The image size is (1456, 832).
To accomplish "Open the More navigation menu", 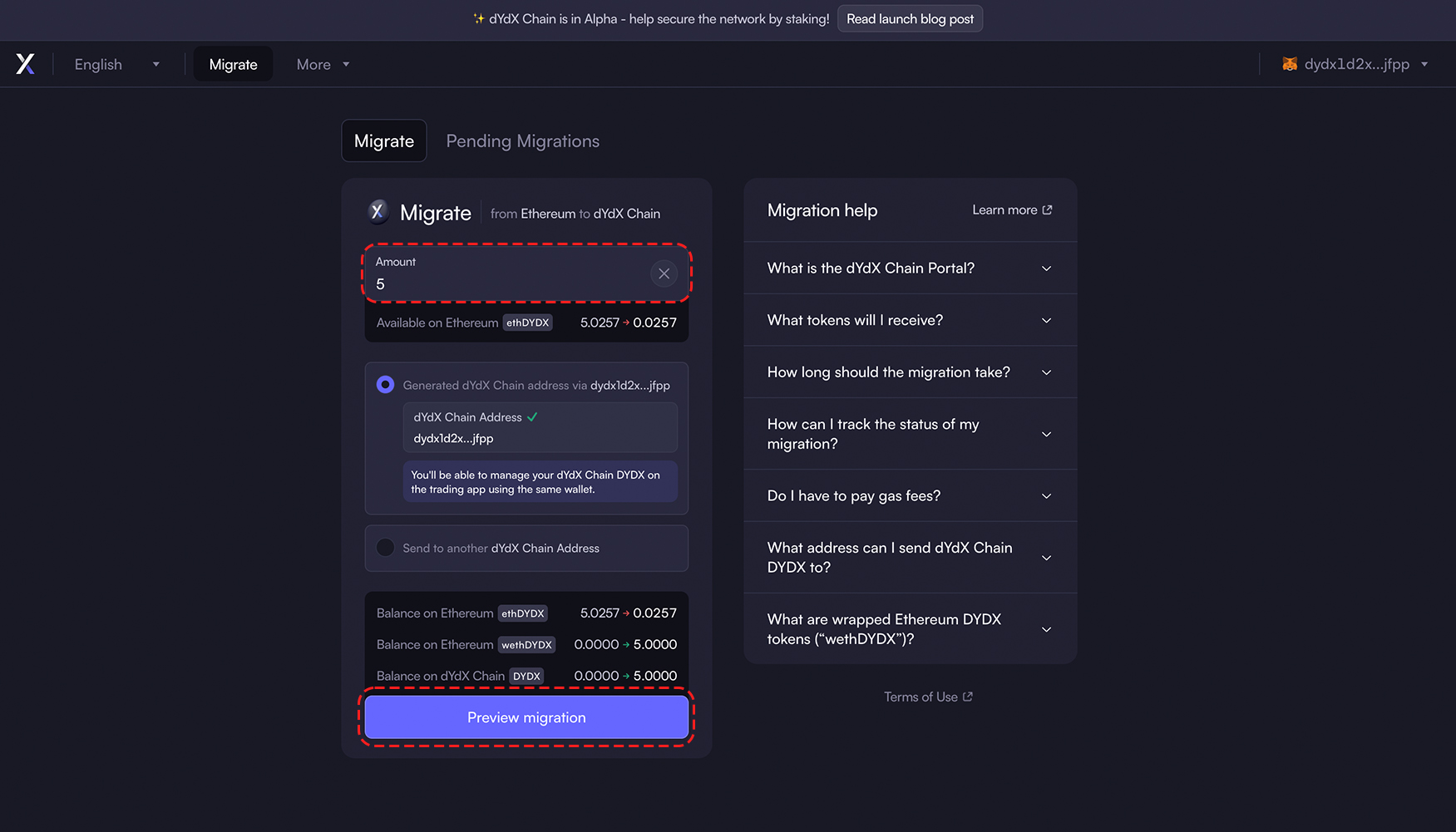I will pos(323,64).
